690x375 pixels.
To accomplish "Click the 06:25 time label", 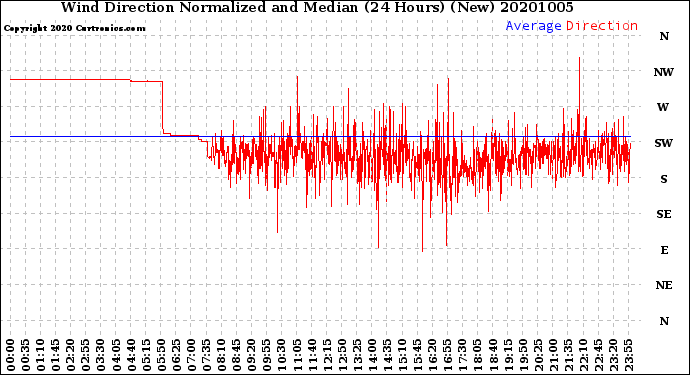I will coord(176,355).
